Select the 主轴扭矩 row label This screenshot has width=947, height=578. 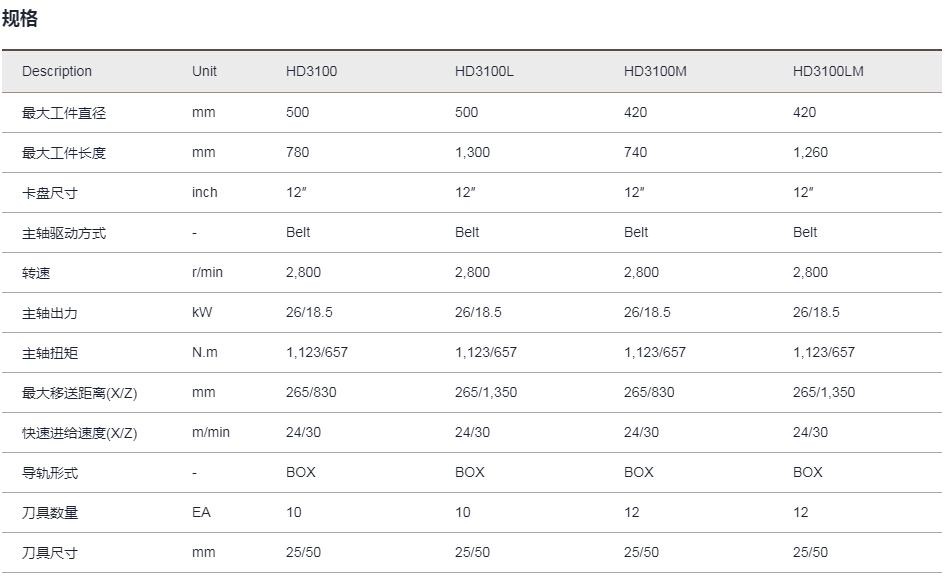(x=50, y=353)
